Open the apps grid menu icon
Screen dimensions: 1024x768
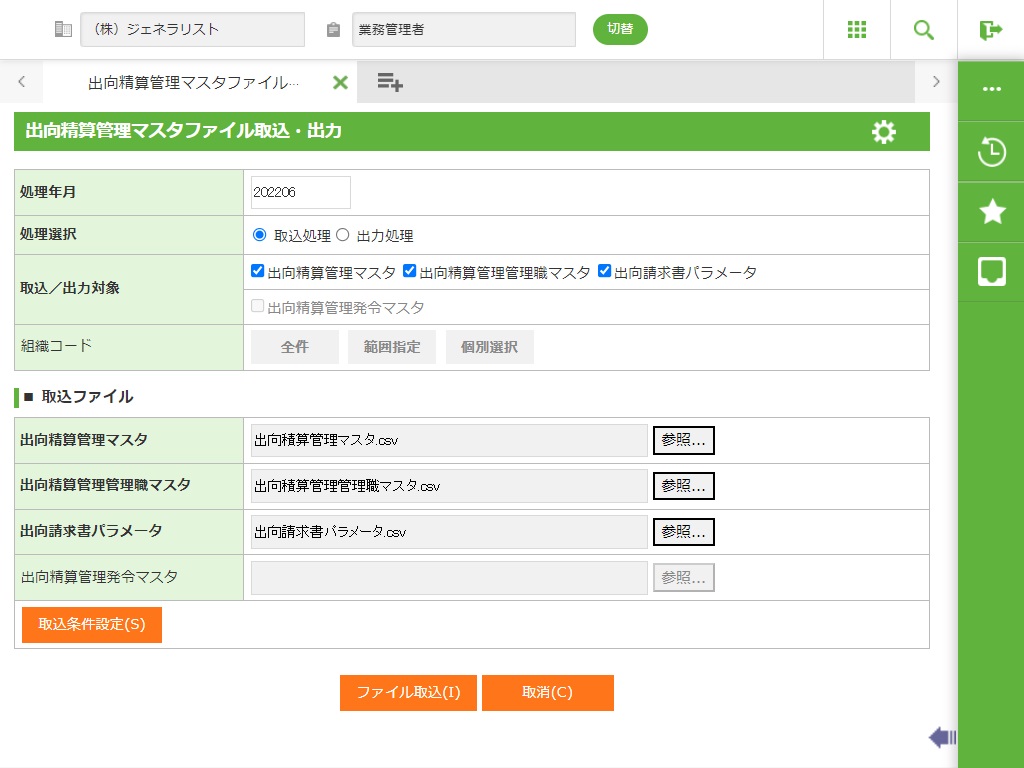pos(857,30)
